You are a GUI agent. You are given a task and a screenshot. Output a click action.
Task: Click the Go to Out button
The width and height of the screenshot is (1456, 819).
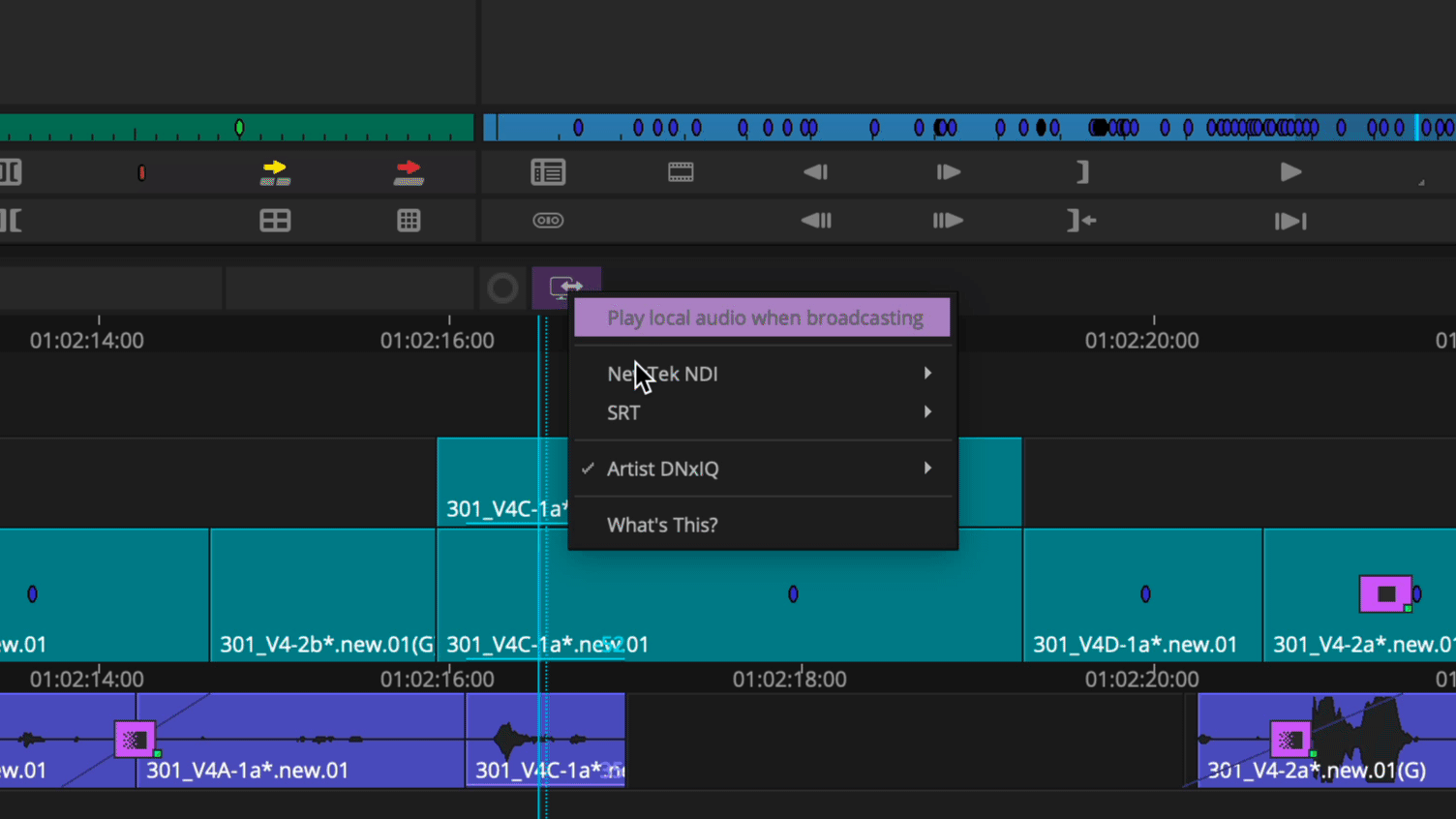[1081, 221]
